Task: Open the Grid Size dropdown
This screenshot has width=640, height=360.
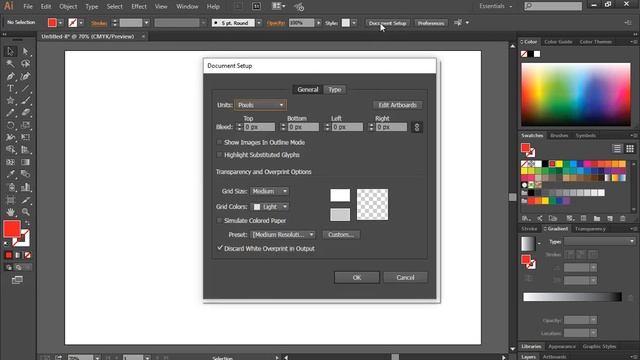Action: point(269,191)
